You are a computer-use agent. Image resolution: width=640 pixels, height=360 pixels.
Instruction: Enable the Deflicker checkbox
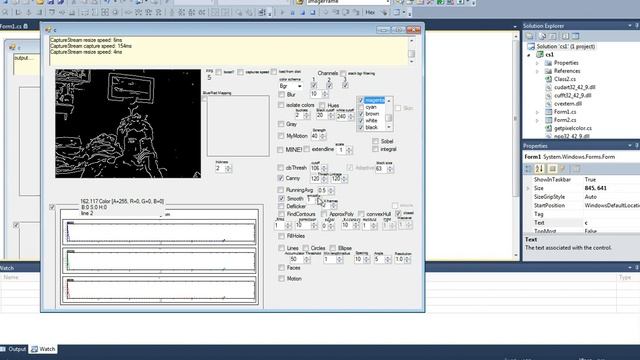[281, 206]
